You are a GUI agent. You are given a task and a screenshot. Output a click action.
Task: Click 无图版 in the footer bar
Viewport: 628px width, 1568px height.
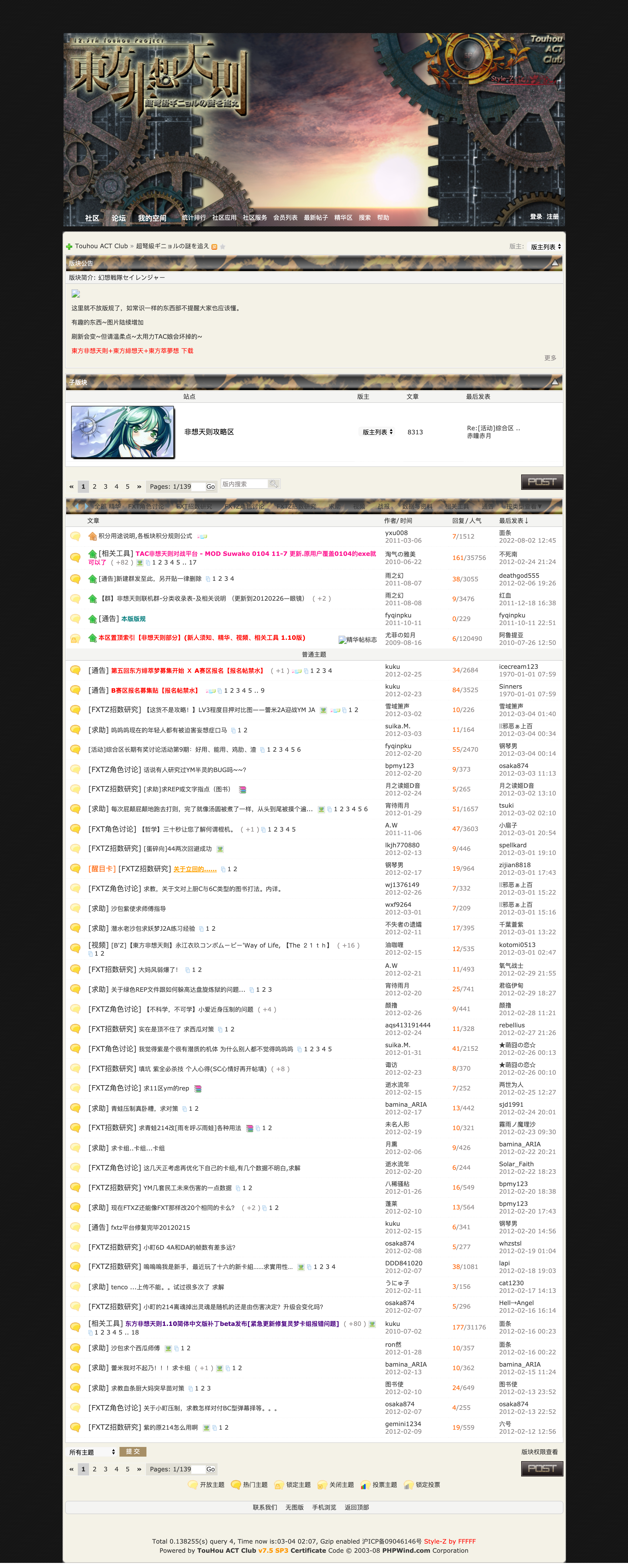[294, 1507]
